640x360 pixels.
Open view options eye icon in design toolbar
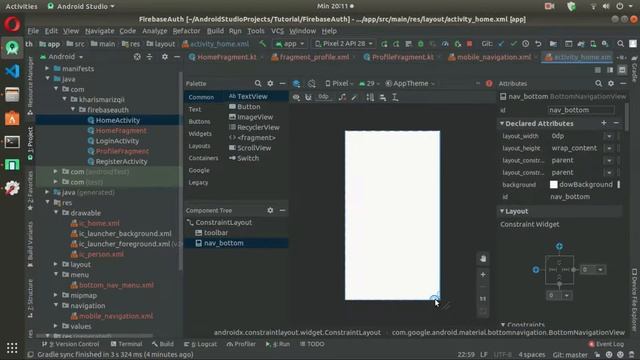tap(296, 97)
